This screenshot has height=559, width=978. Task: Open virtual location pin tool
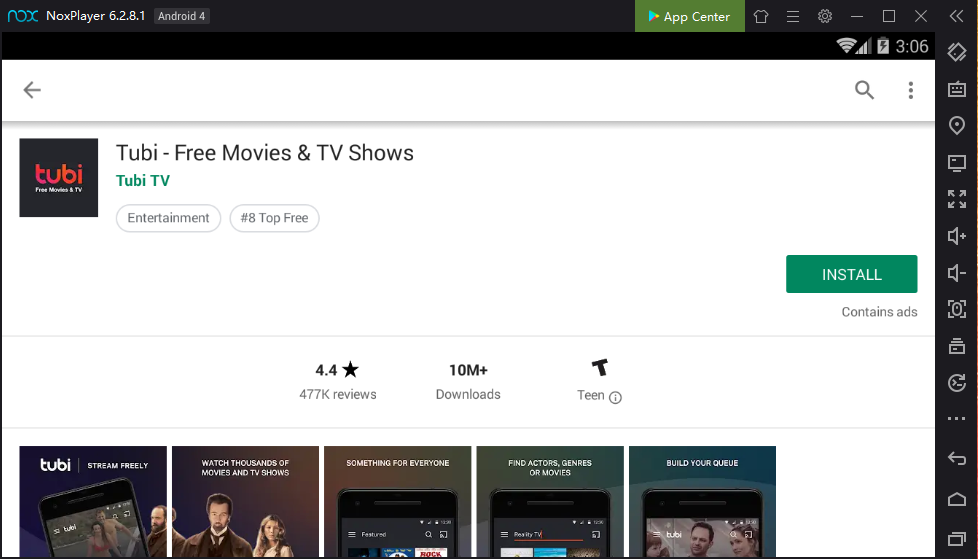click(956, 126)
